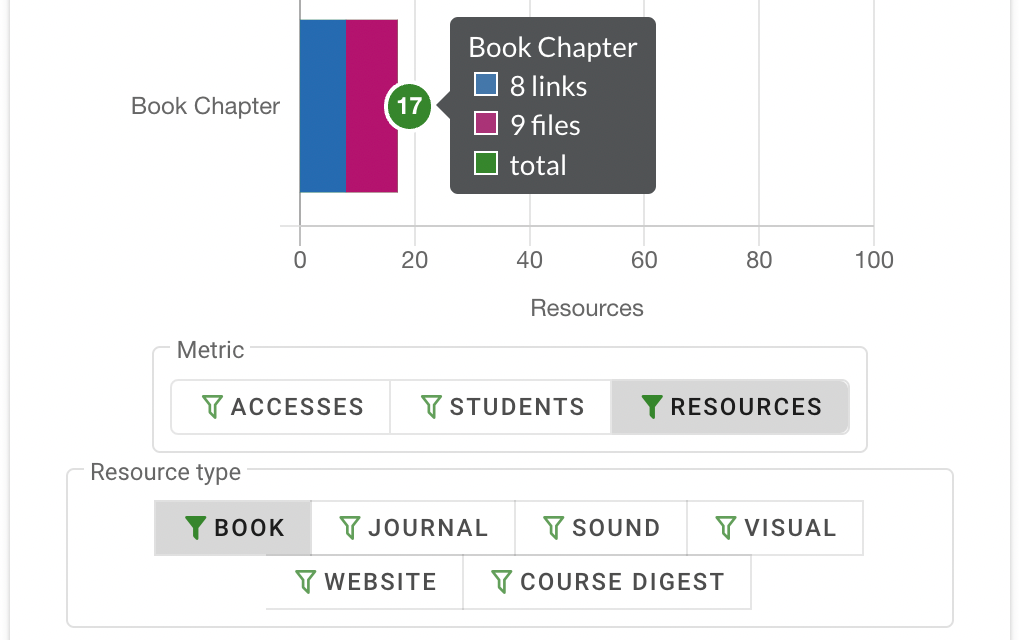Disable the BOOK resource type filter
Screen dimensions: 1019x640
pyautogui.click(x=232, y=527)
